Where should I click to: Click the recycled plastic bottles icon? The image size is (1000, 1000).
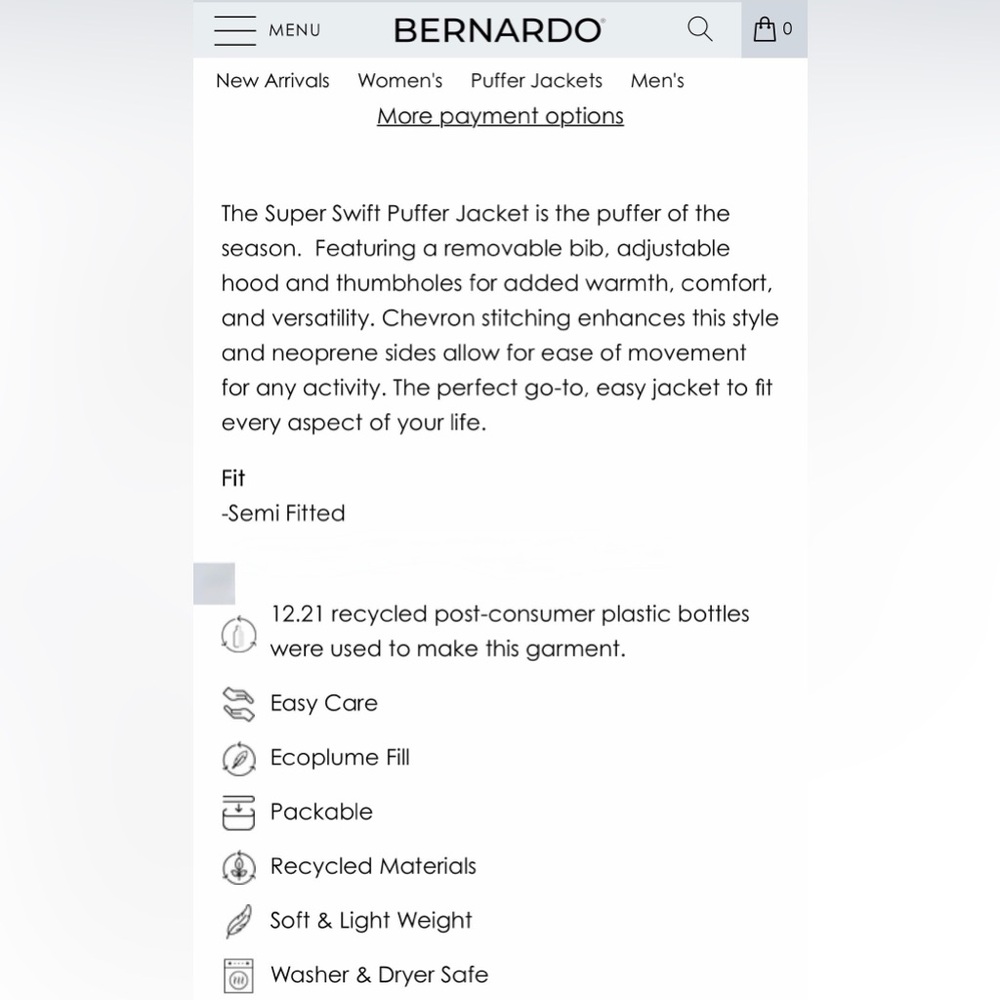click(x=239, y=635)
